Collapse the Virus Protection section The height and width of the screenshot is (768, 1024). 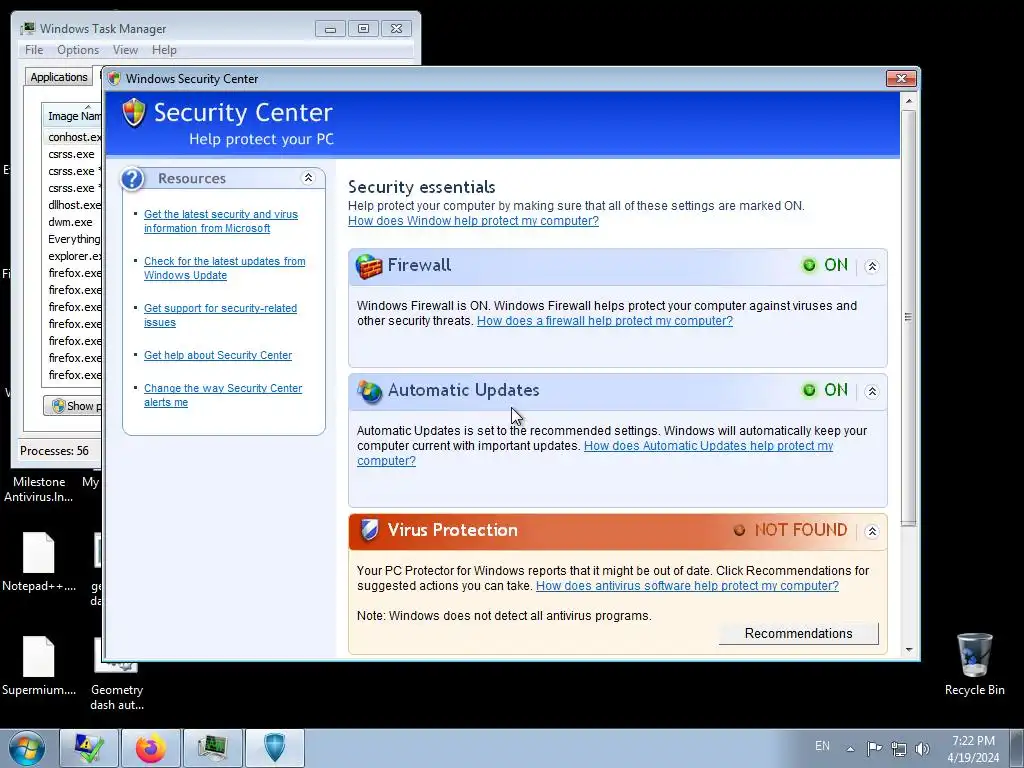872,531
